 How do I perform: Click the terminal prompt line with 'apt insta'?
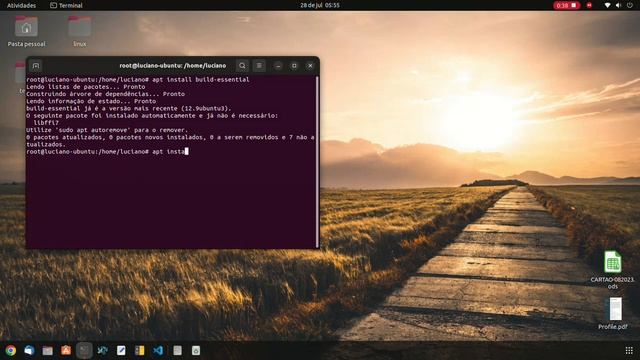[x=107, y=151]
